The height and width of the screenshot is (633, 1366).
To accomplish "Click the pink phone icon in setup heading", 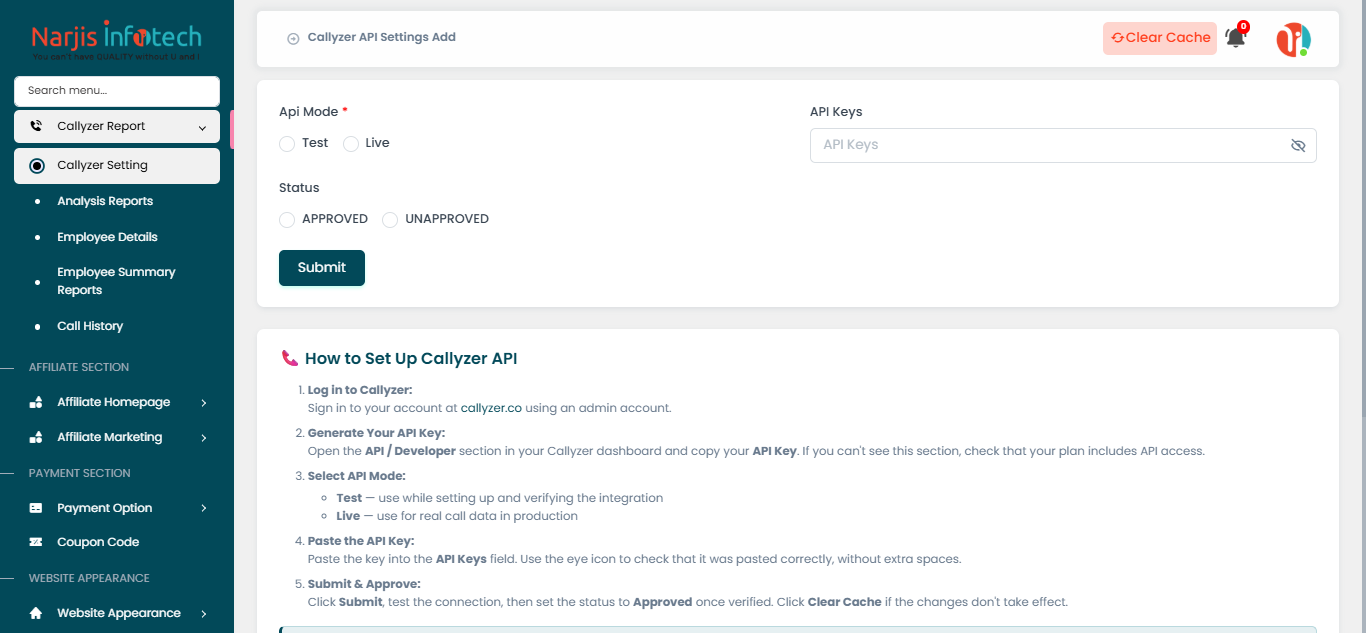I will pos(290,358).
